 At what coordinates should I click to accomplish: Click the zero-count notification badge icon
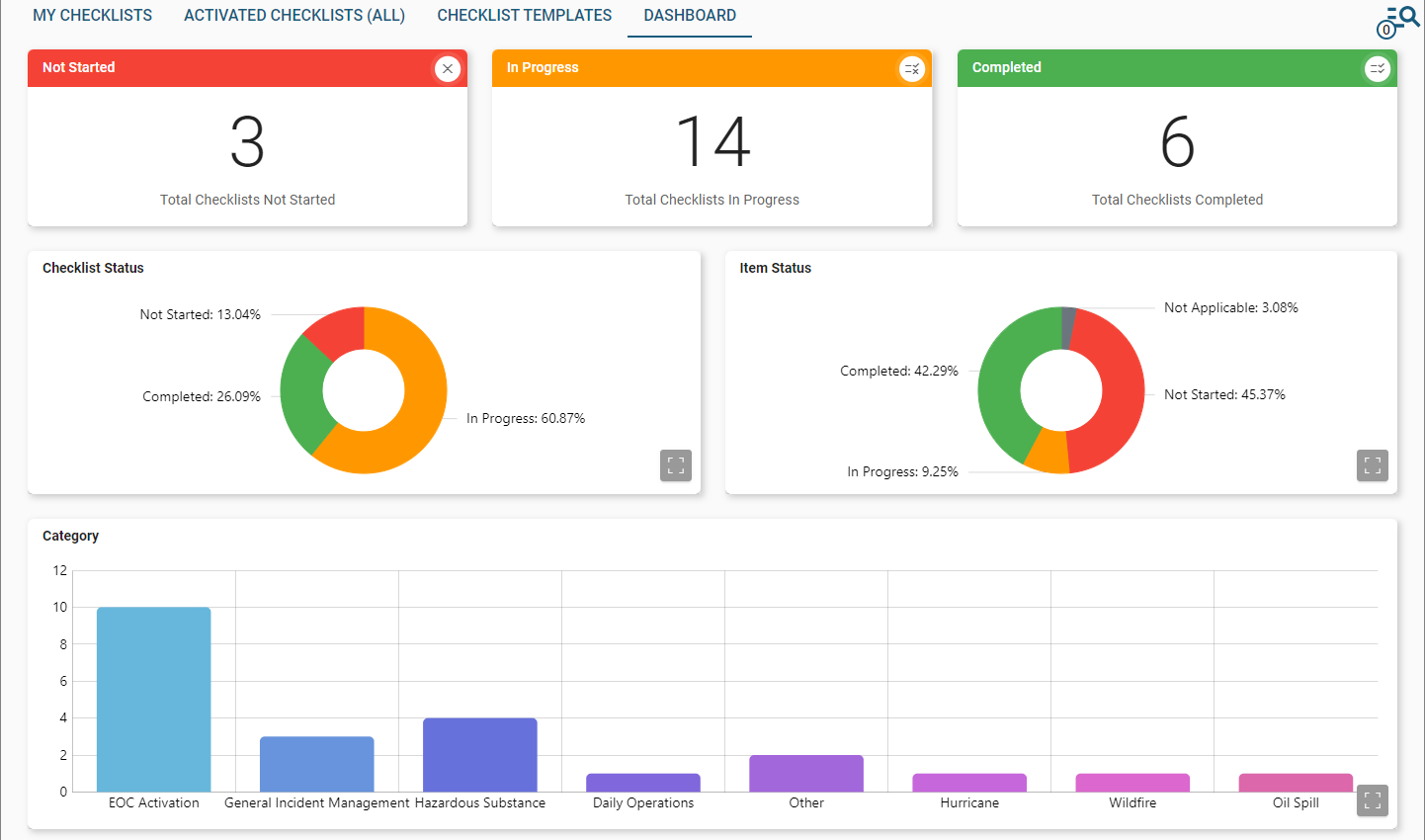1386,30
